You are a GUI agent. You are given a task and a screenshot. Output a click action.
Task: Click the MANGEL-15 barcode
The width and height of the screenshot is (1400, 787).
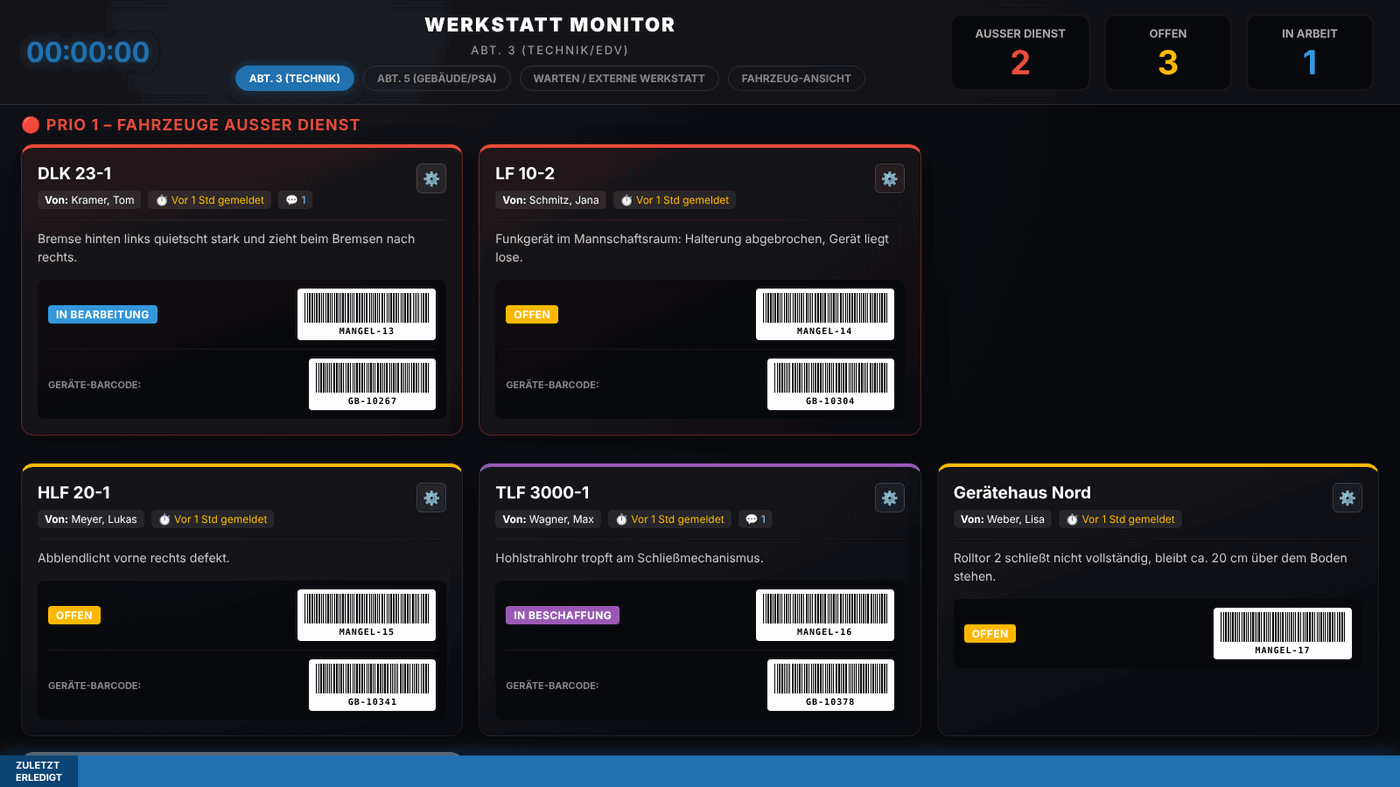(366, 615)
